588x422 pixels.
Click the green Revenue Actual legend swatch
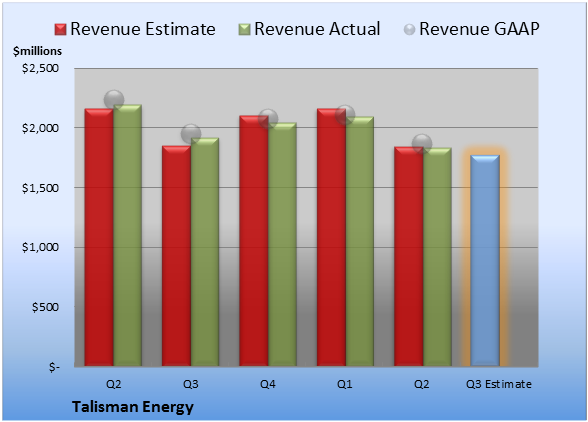point(244,30)
